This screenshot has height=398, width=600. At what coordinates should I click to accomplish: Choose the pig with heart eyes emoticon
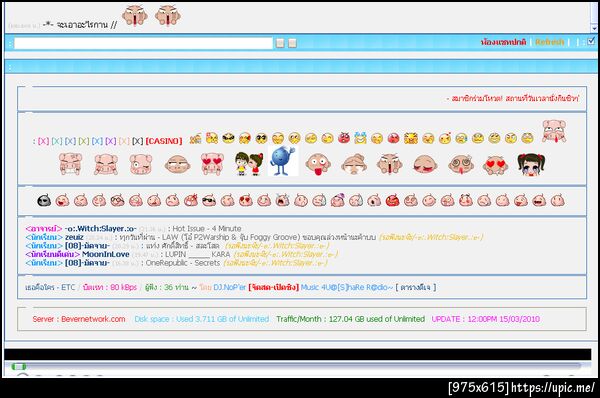click(x=212, y=164)
